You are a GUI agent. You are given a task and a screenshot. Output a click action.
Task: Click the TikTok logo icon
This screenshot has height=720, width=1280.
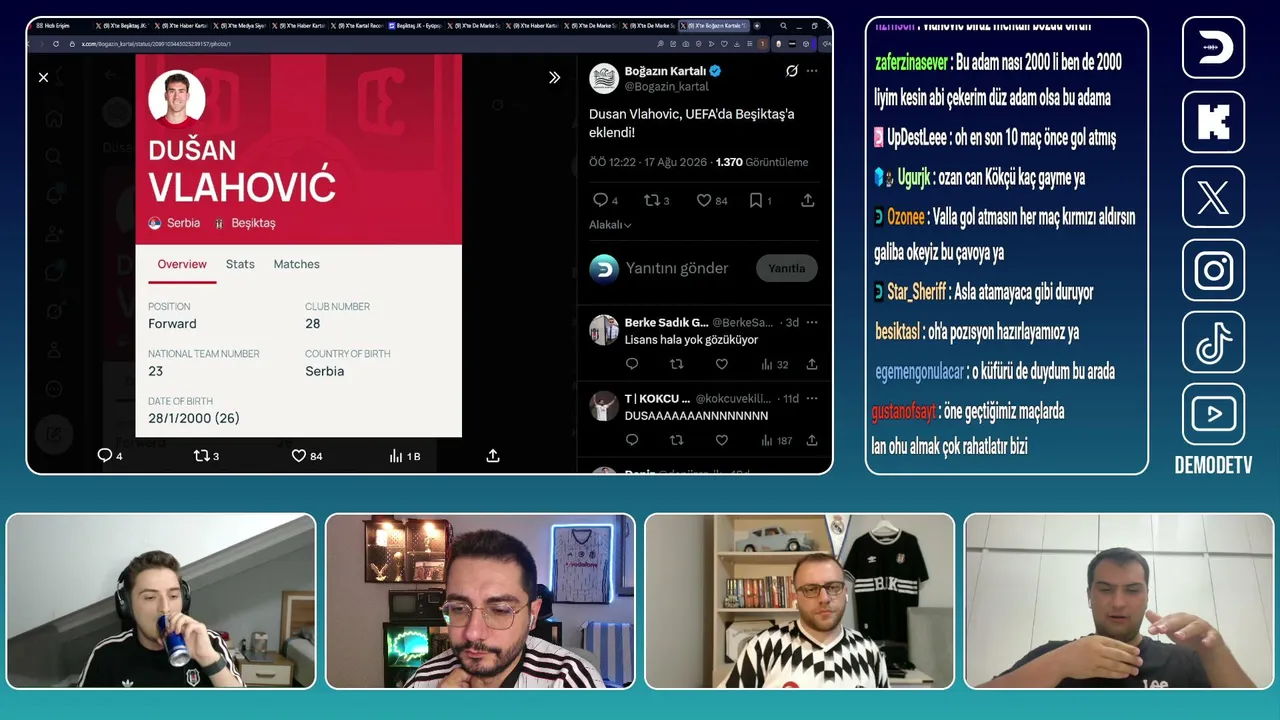[1213, 342]
